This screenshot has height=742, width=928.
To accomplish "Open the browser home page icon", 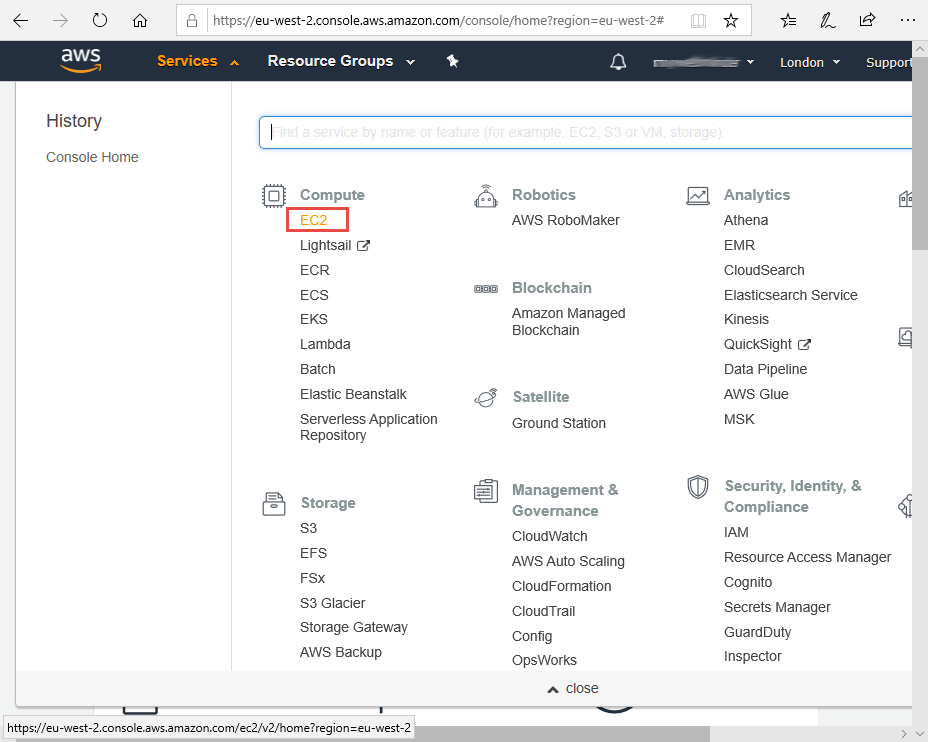I will click(140, 21).
